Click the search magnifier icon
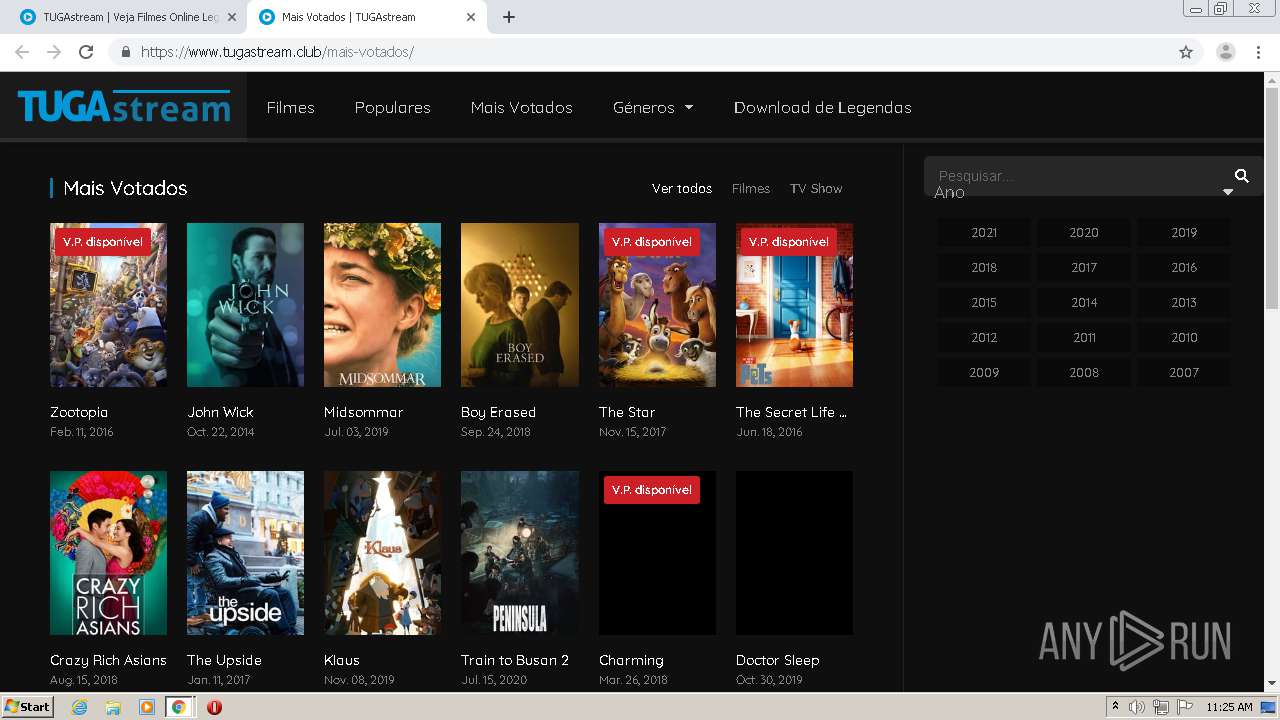Image resolution: width=1280 pixels, height=720 pixels. click(1241, 176)
